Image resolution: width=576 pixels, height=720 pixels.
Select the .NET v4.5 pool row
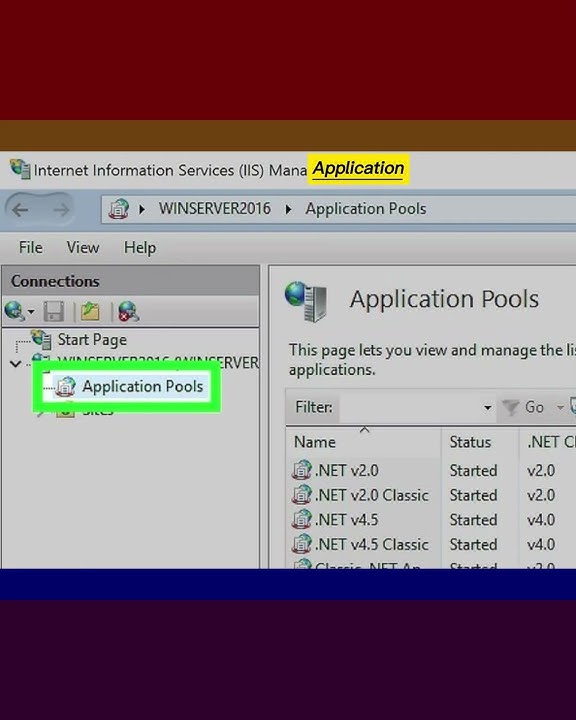pos(346,520)
